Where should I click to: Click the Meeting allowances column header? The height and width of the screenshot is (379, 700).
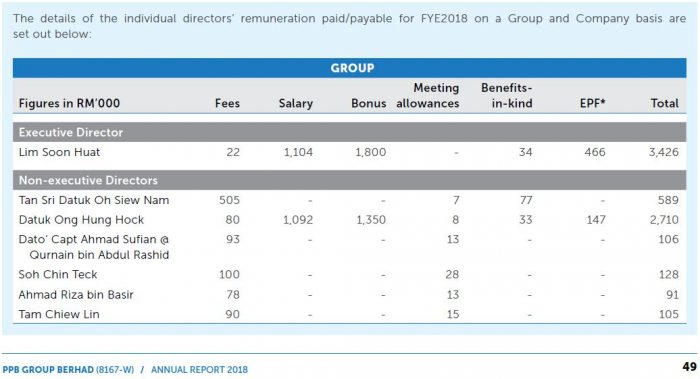click(x=428, y=96)
